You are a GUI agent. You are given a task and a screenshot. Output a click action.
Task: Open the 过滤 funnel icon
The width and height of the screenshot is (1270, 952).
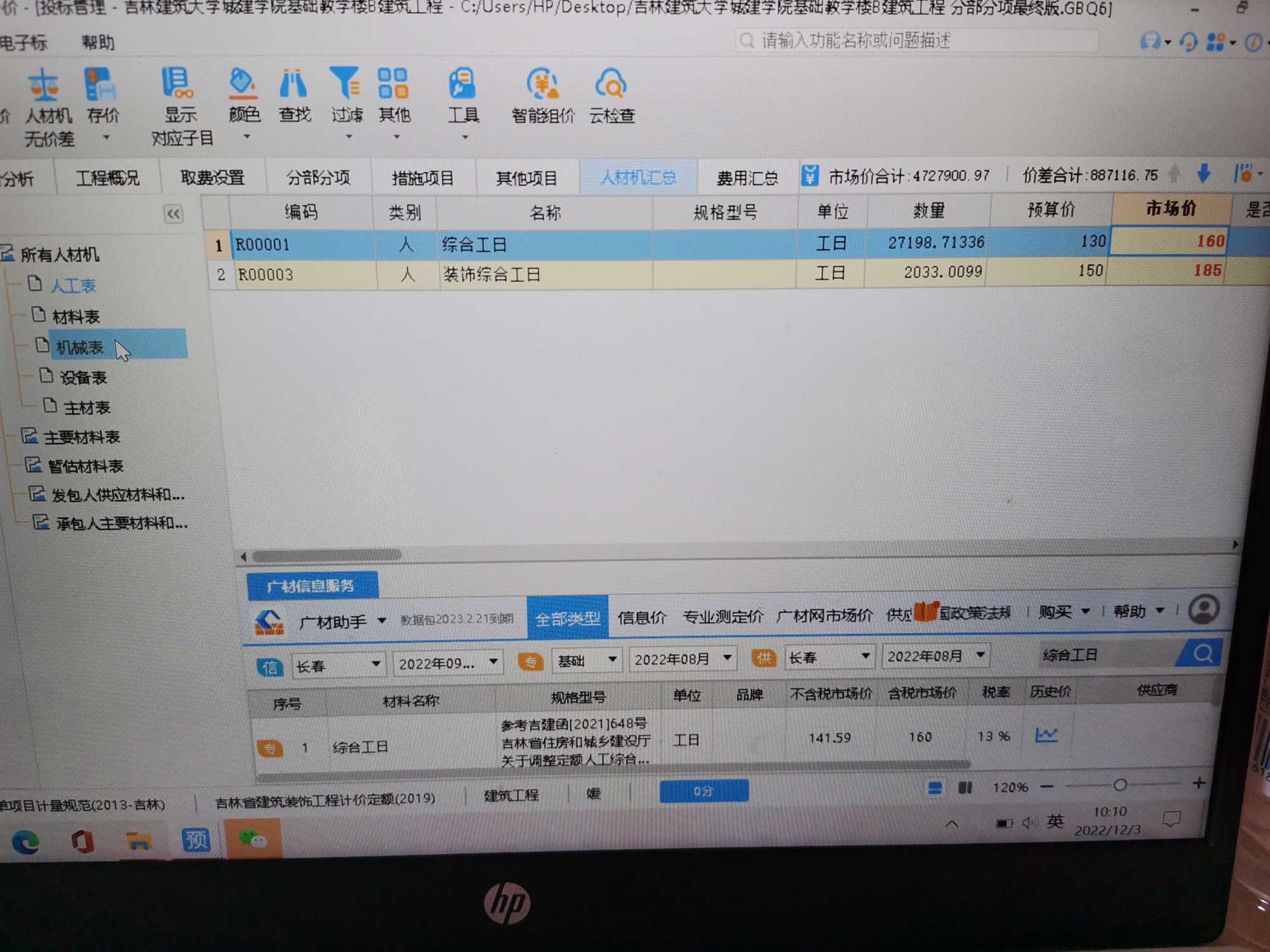[x=345, y=83]
